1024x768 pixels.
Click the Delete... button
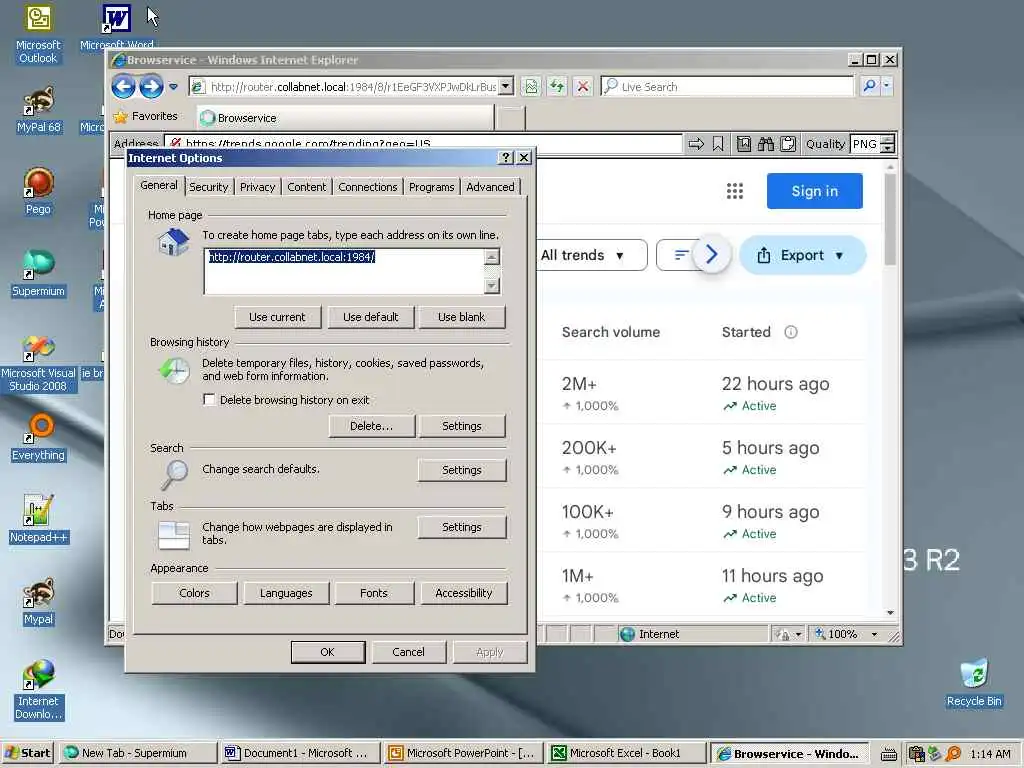point(371,426)
